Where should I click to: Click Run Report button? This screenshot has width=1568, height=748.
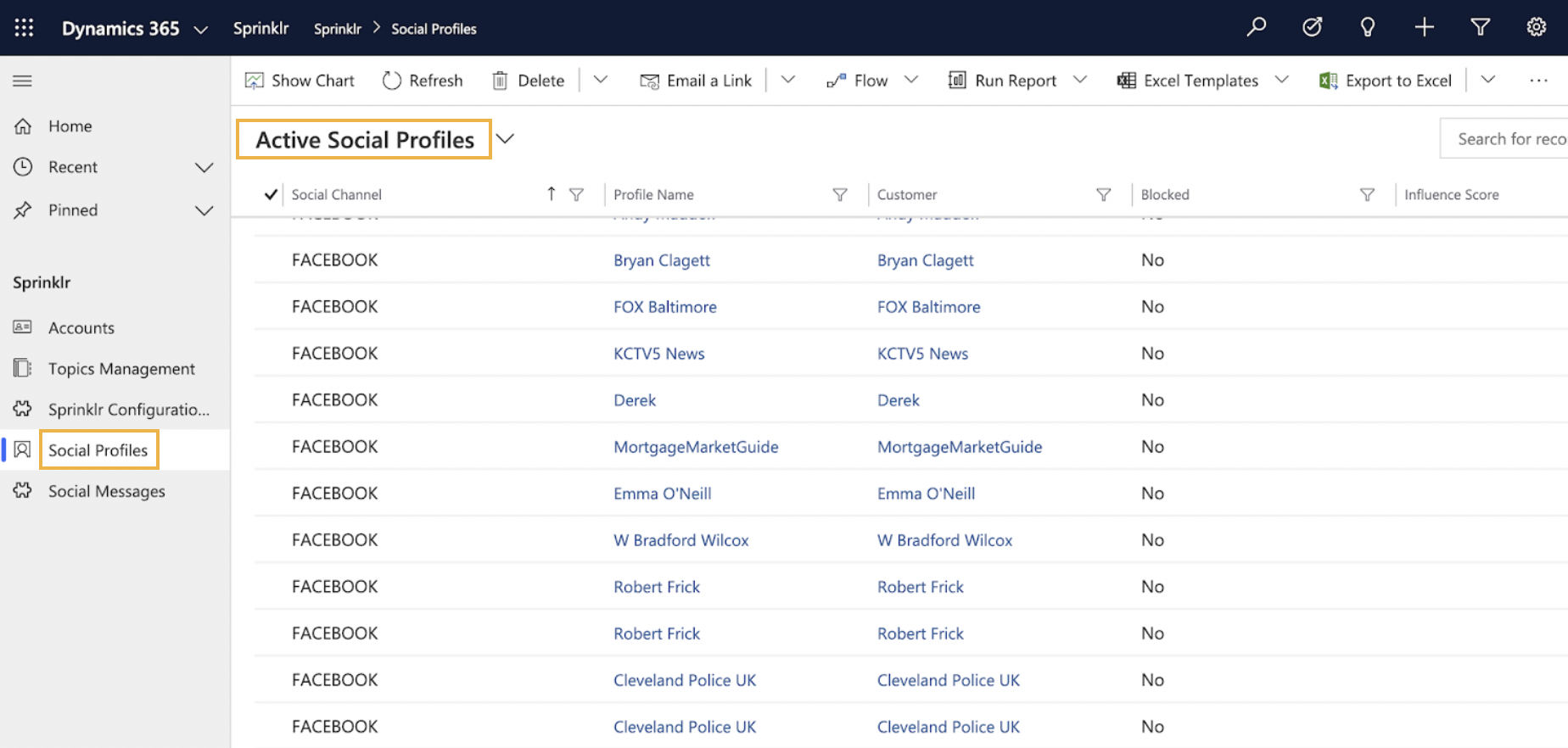[1002, 81]
